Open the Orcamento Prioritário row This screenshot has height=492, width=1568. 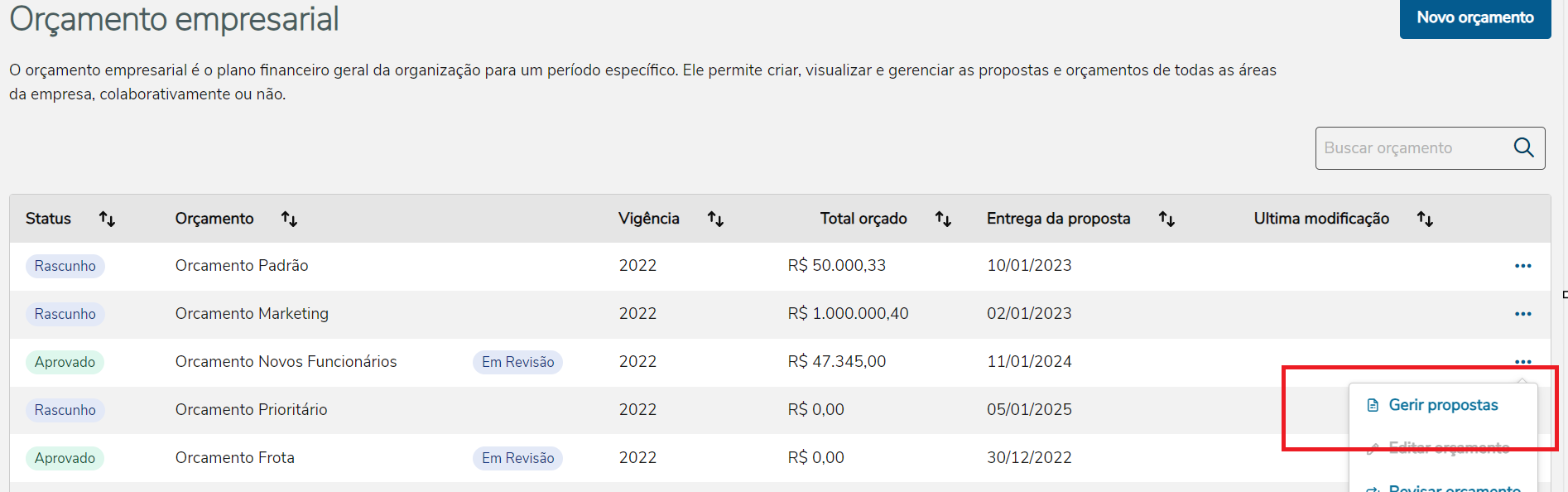(251, 410)
